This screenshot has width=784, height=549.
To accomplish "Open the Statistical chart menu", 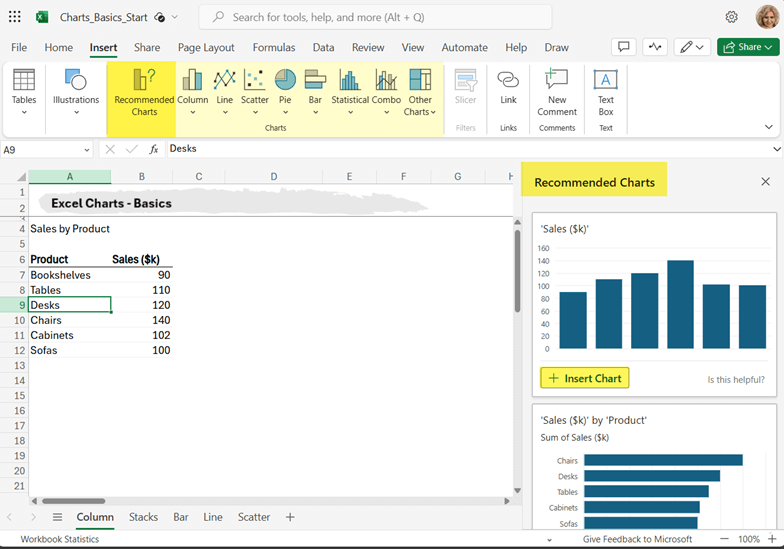I will pos(350,92).
